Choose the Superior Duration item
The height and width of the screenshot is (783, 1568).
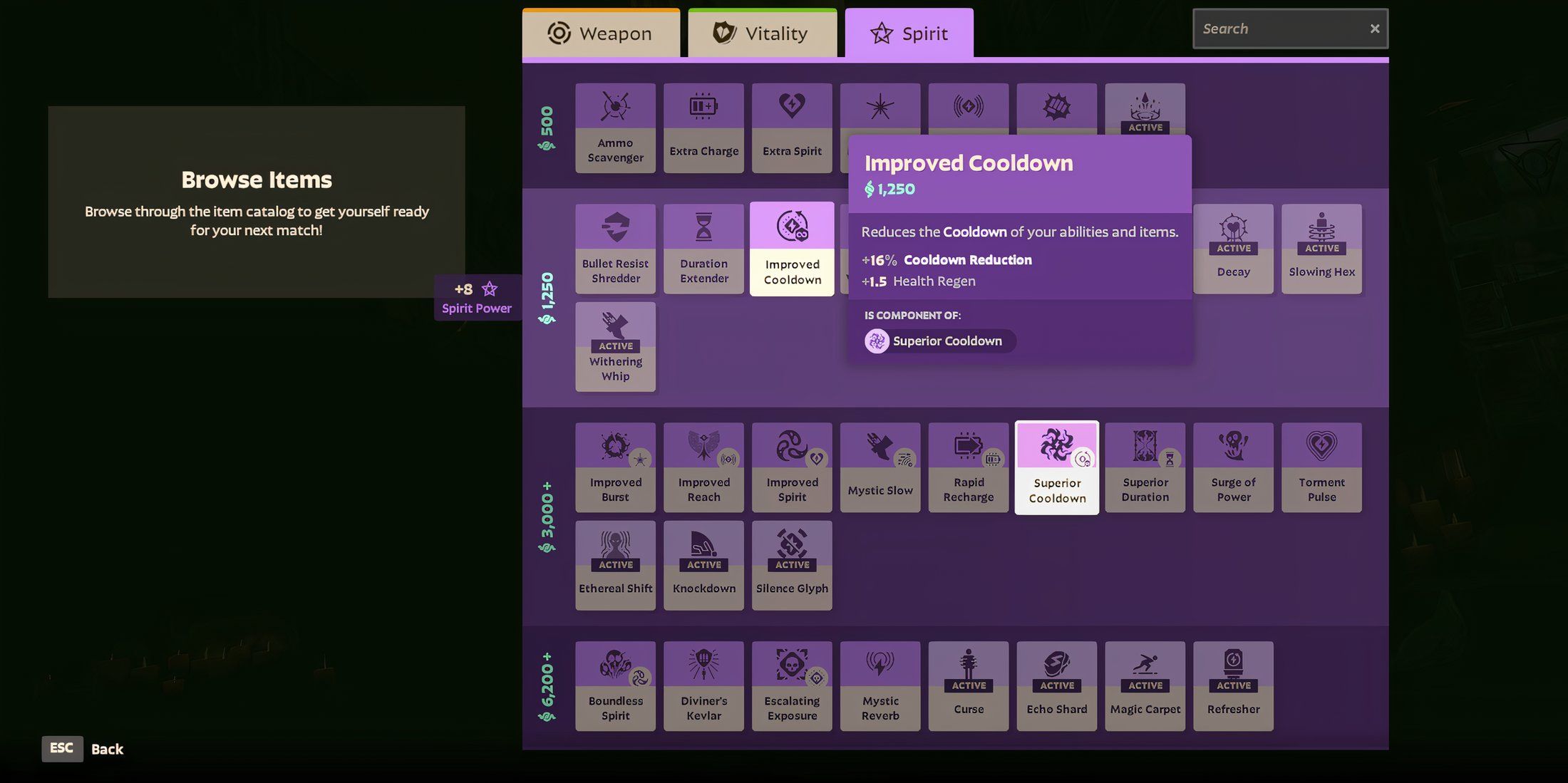pyautogui.click(x=1145, y=467)
